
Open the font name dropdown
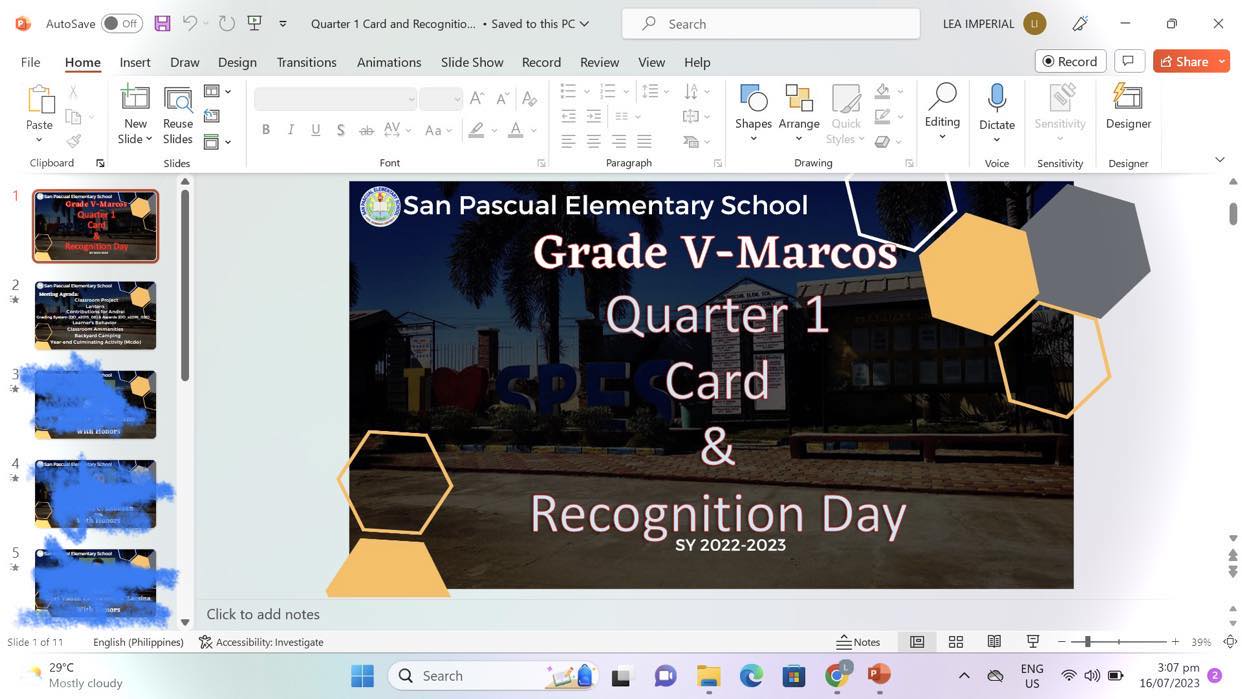[x=411, y=99]
